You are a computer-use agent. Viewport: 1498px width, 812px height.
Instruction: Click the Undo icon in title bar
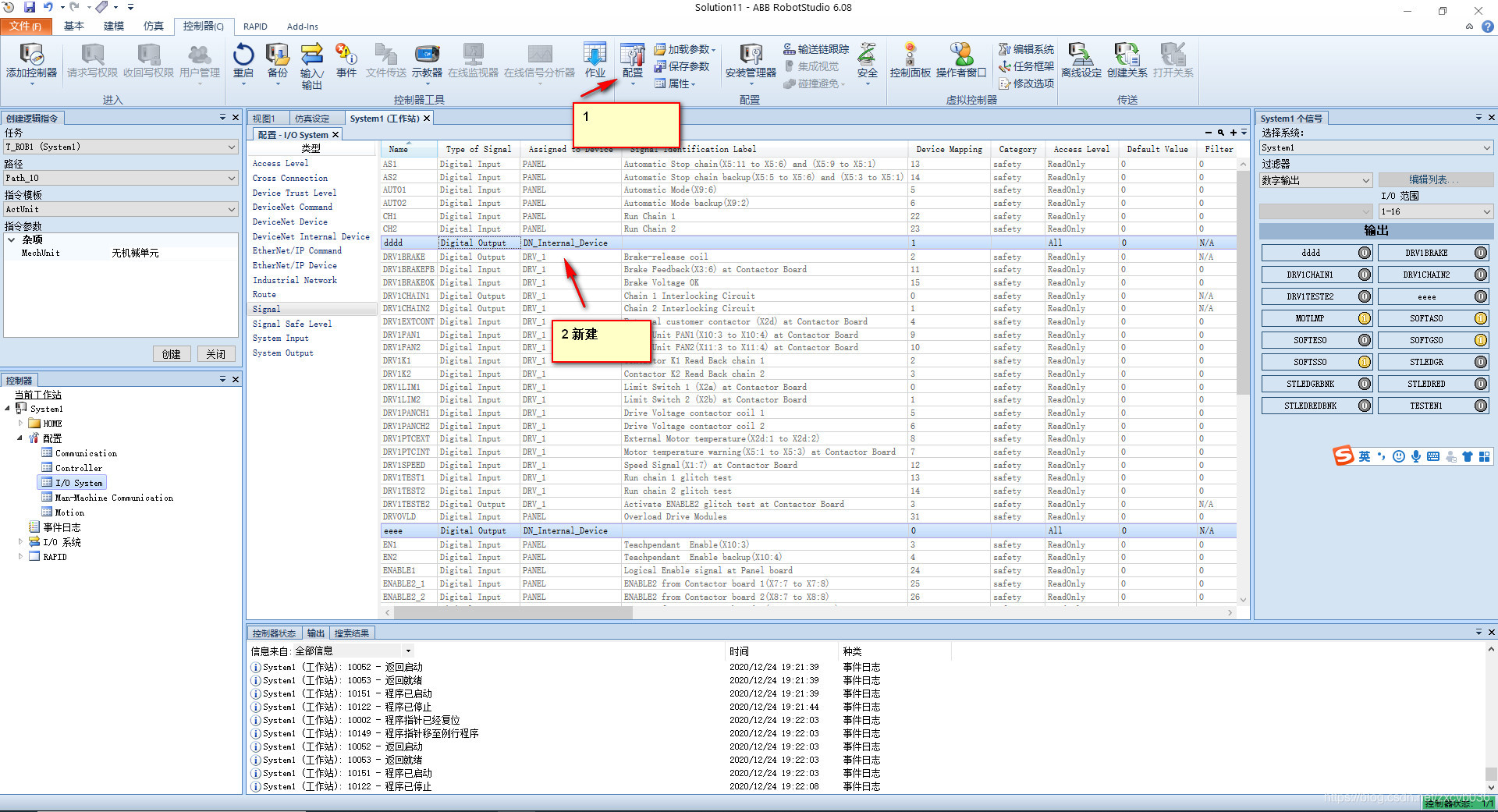pyautogui.click(x=48, y=7)
